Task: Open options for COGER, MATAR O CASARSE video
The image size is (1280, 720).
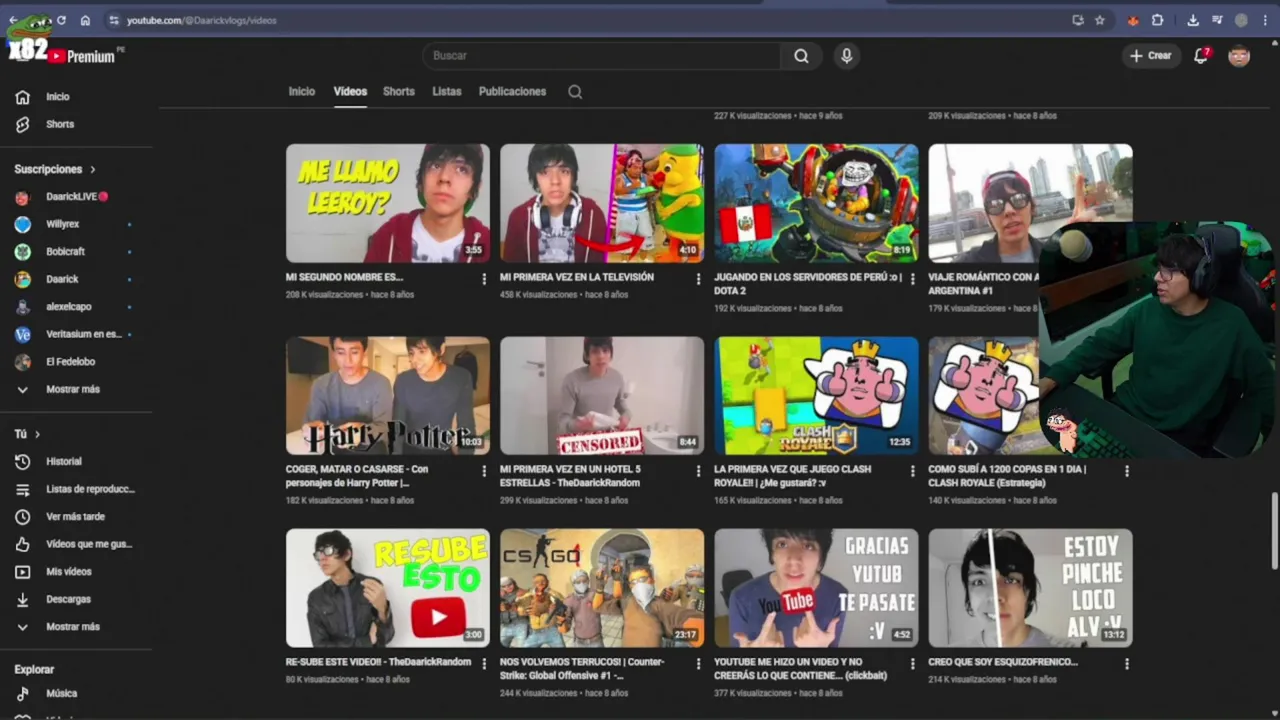Action: coord(484,471)
